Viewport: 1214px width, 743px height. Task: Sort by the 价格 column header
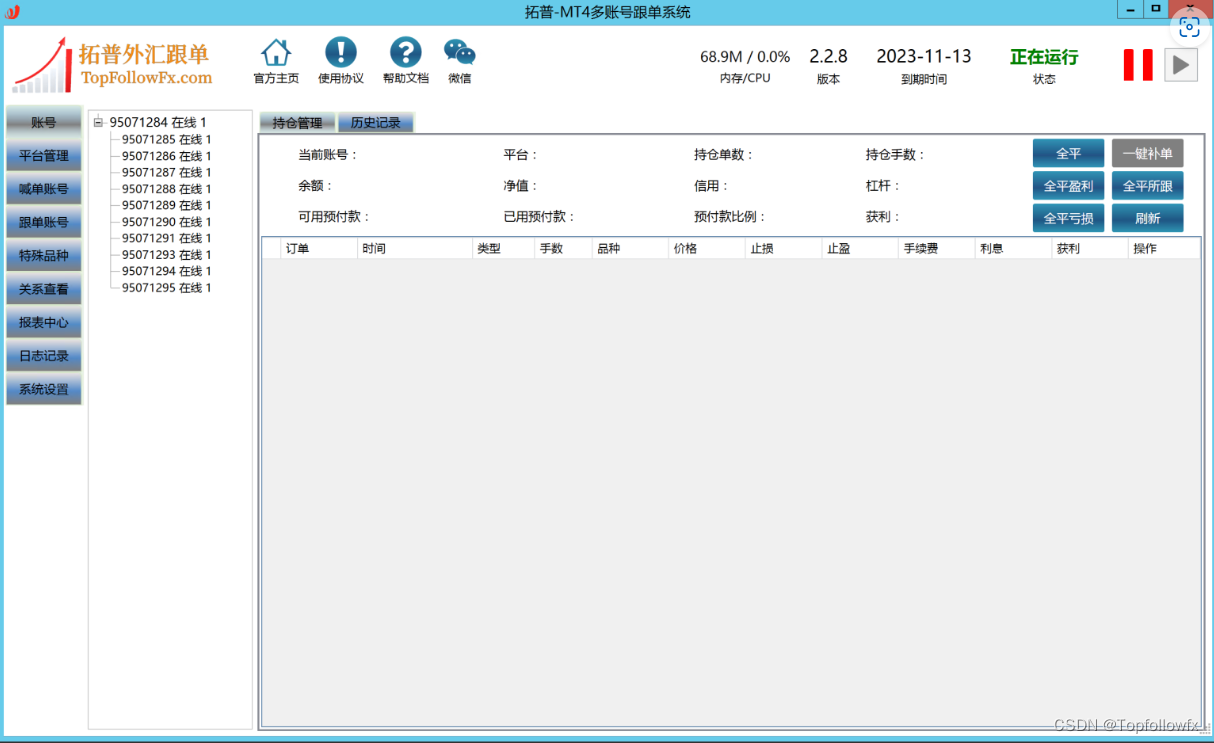tap(708, 249)
